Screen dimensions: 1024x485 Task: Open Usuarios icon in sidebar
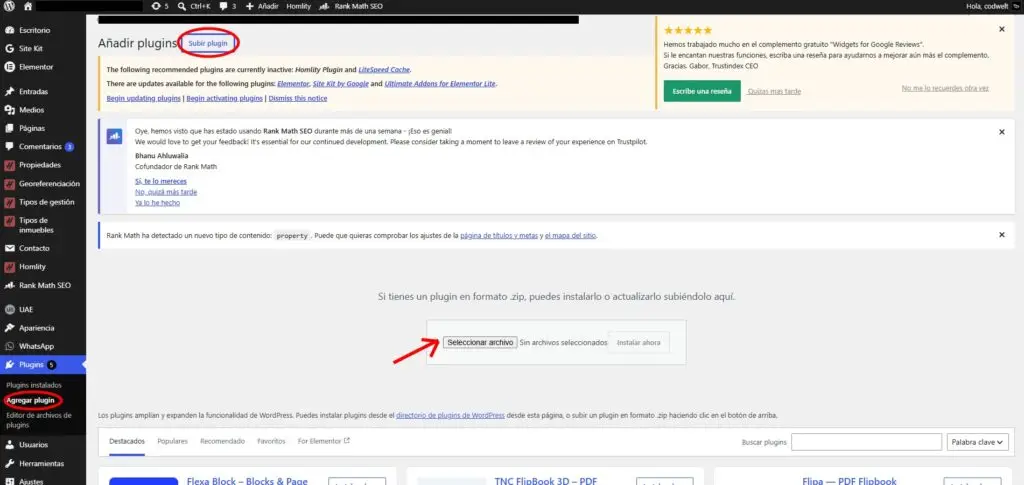9,445
